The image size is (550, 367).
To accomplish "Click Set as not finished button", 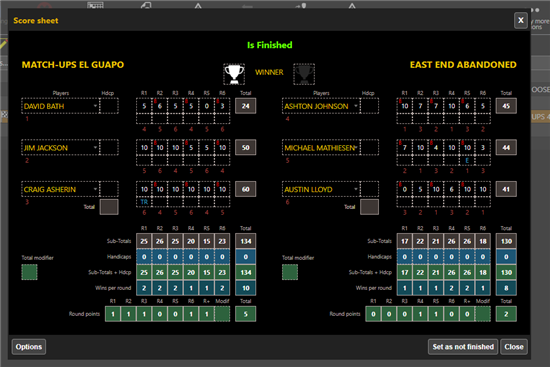I will pyautogui.click(x=463, y=347).
